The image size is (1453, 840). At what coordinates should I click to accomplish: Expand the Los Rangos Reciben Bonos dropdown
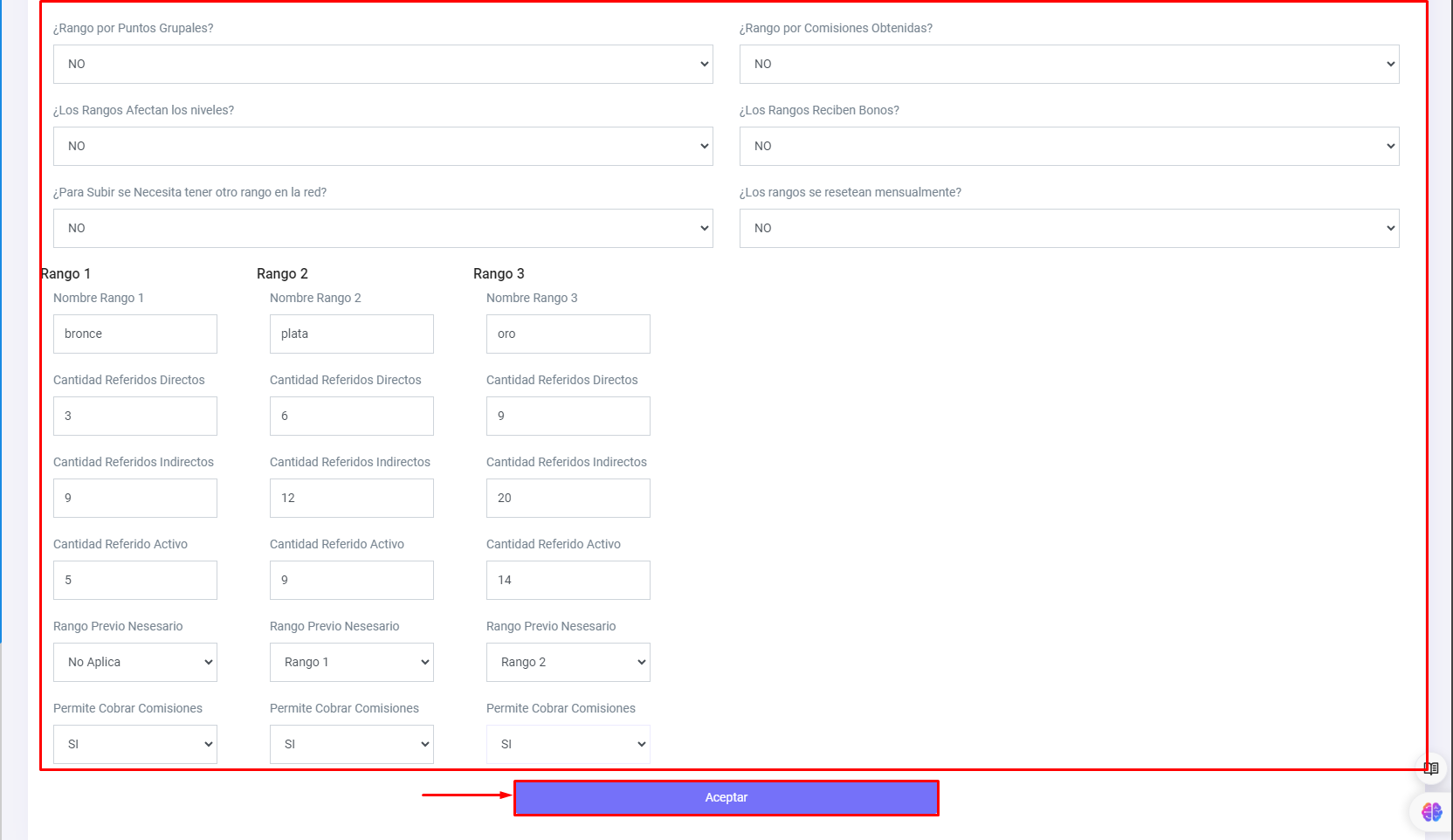1069,147
